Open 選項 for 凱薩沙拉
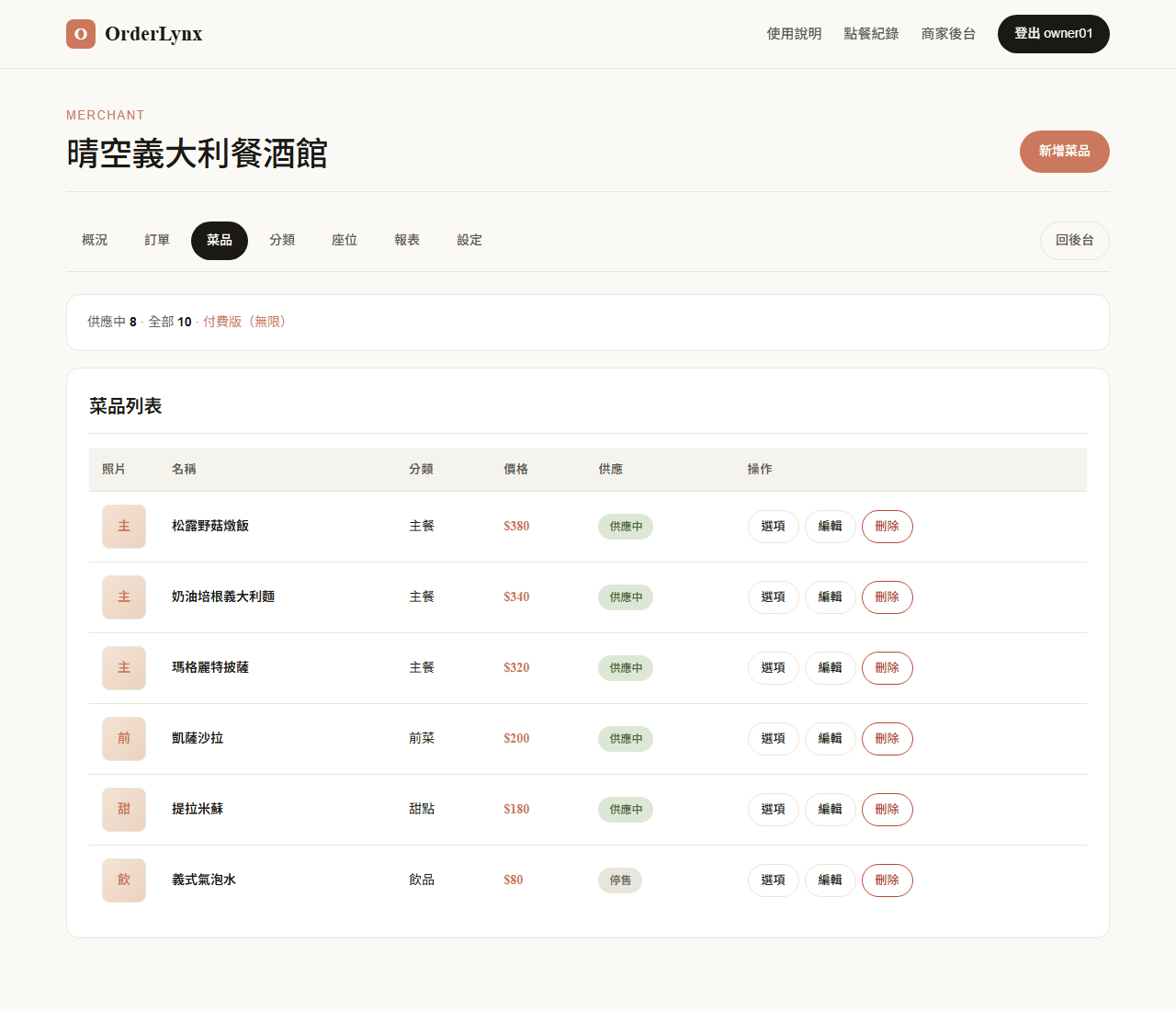This screenshot has width=1176, height=1011. tap(774, 739)
